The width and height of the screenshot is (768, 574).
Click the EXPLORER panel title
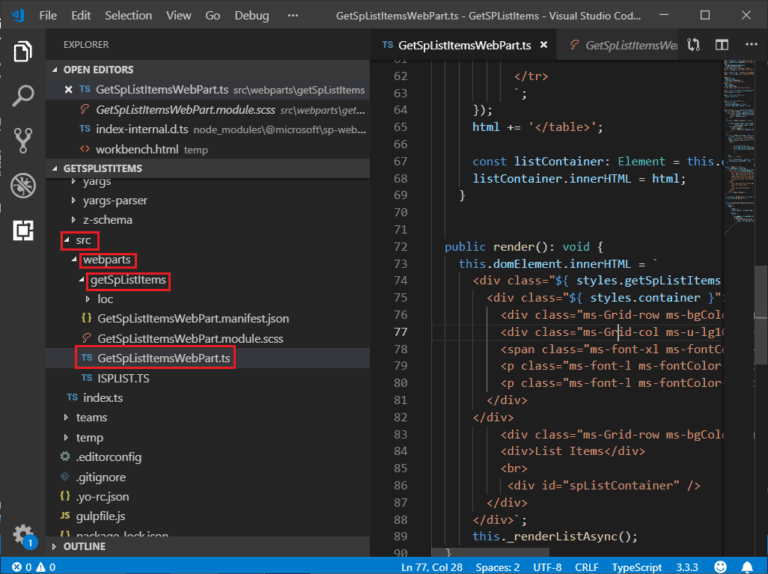point(86,45)
